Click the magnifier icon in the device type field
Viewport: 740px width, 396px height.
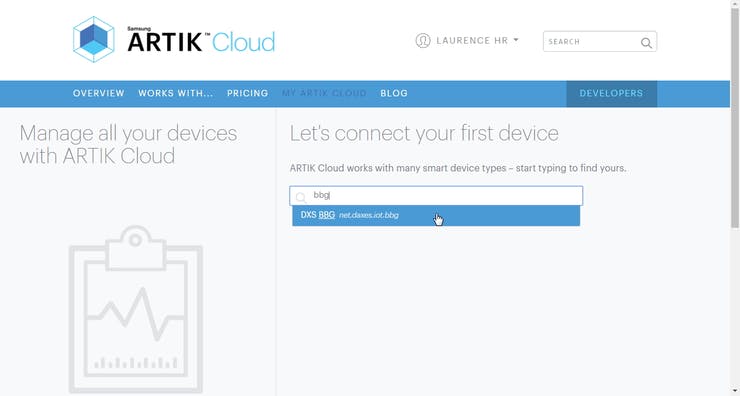(x=301, y=197)
